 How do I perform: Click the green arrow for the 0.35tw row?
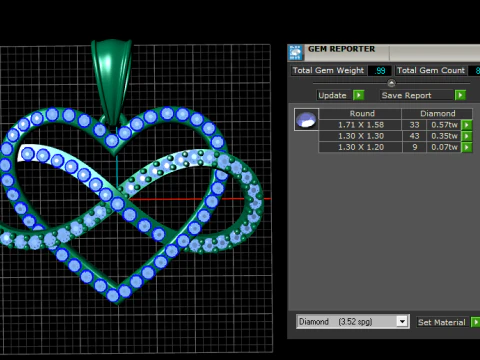pos(467,136)
